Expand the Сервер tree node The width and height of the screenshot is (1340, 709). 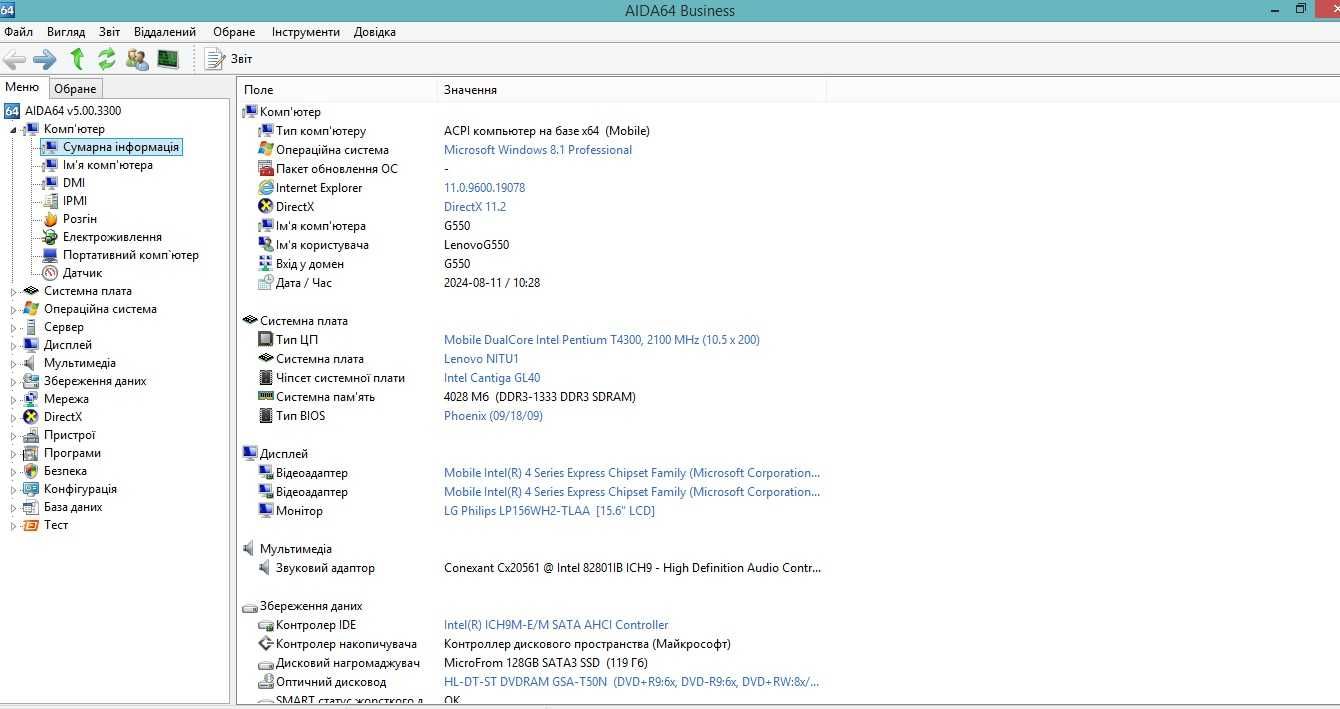point(14,327)
